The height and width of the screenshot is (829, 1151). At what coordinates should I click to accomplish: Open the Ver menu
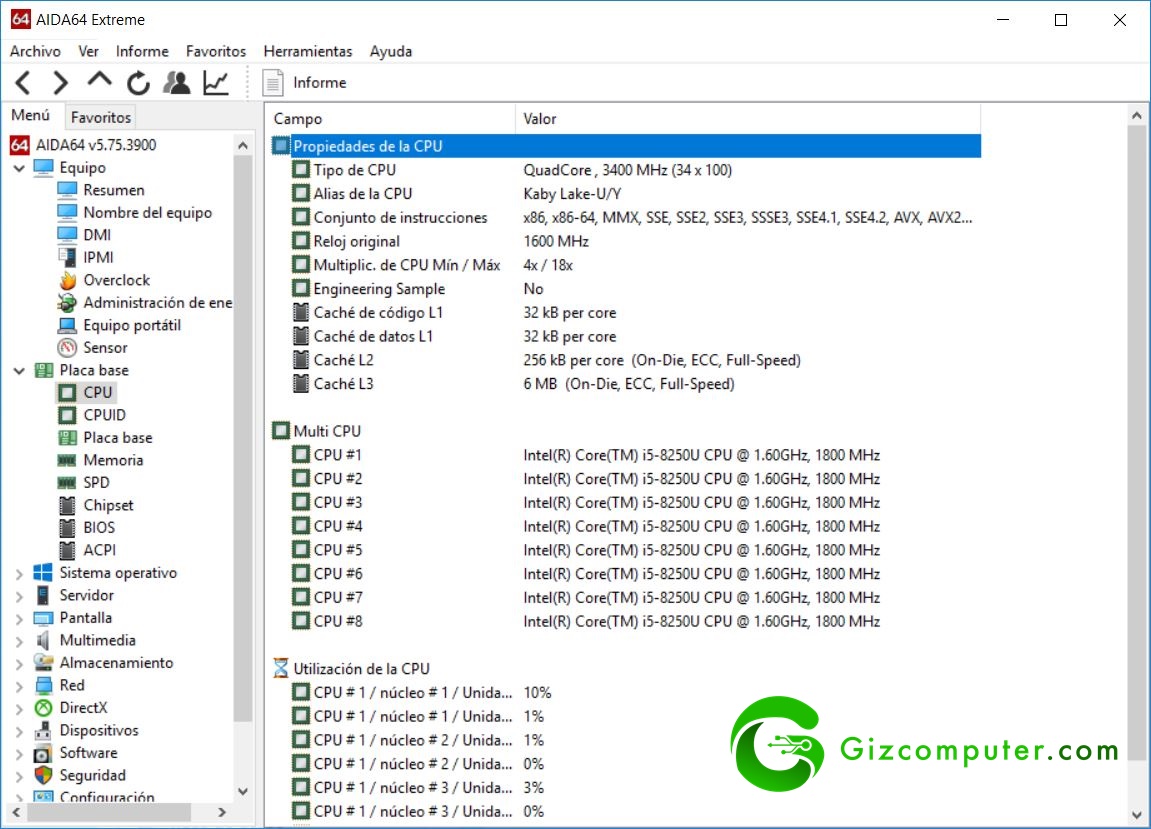coord(88,51)
